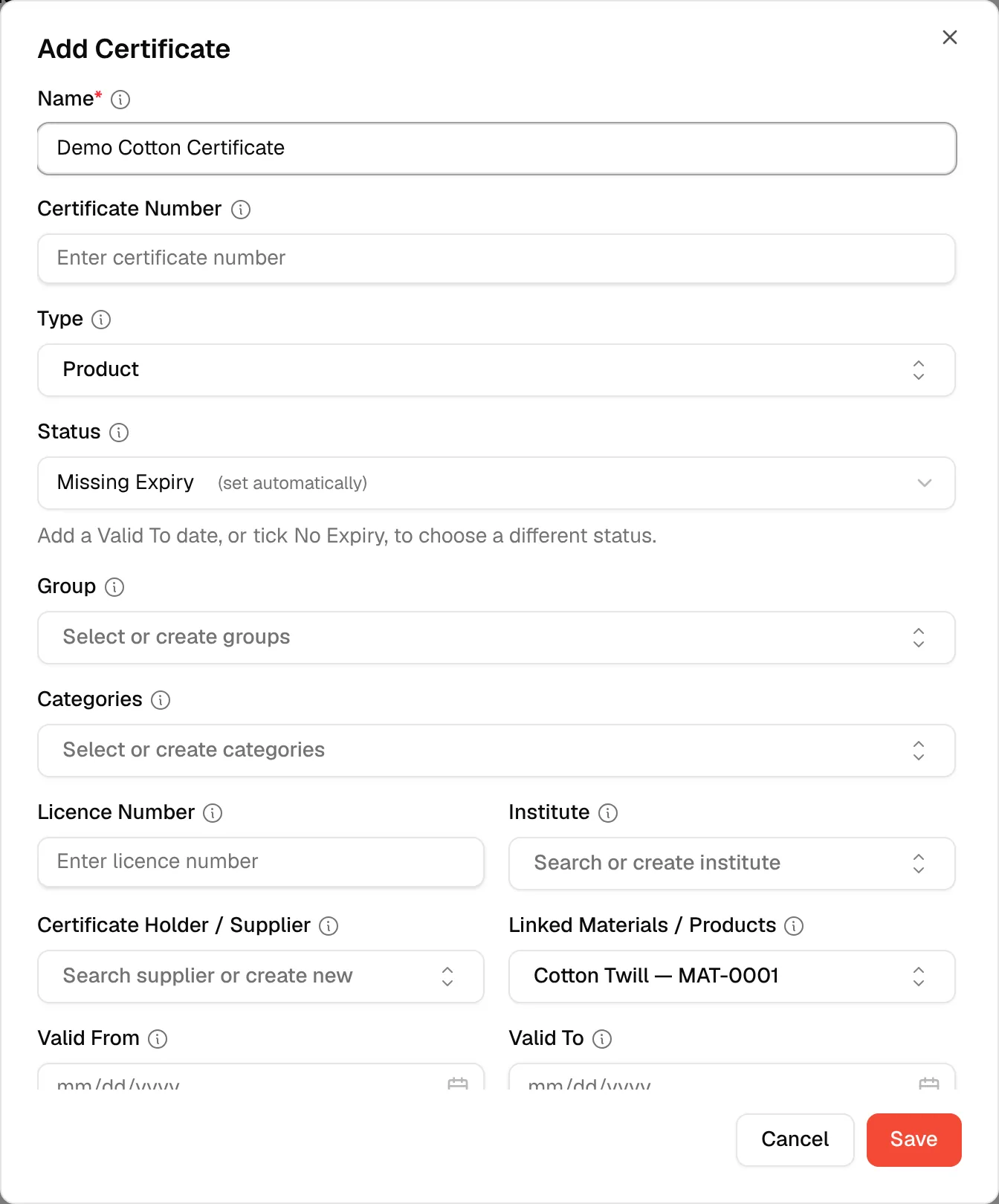Click the Group info icon
Screen dimensions: 999x1204
point(114,587)
